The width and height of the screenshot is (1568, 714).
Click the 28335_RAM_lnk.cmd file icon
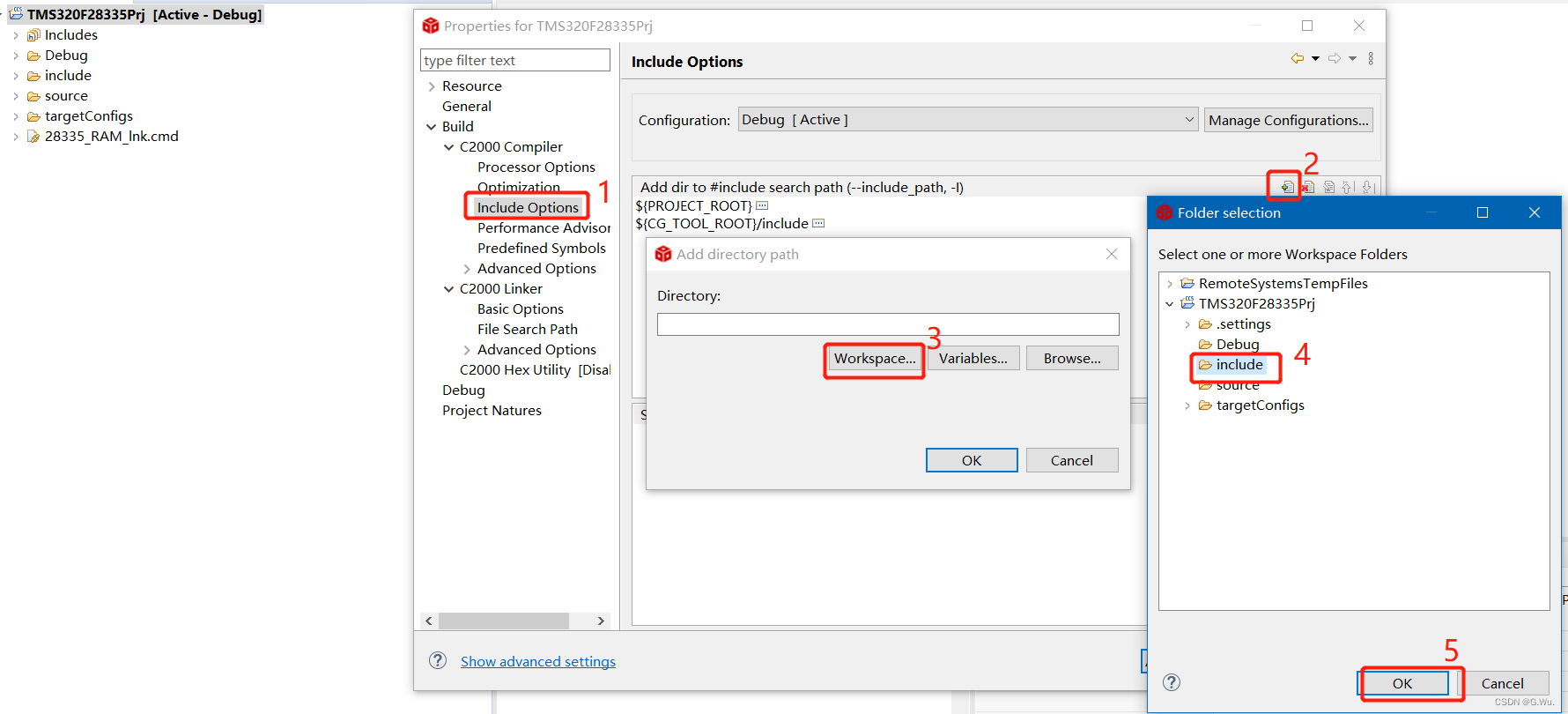(x=33, y=137)
